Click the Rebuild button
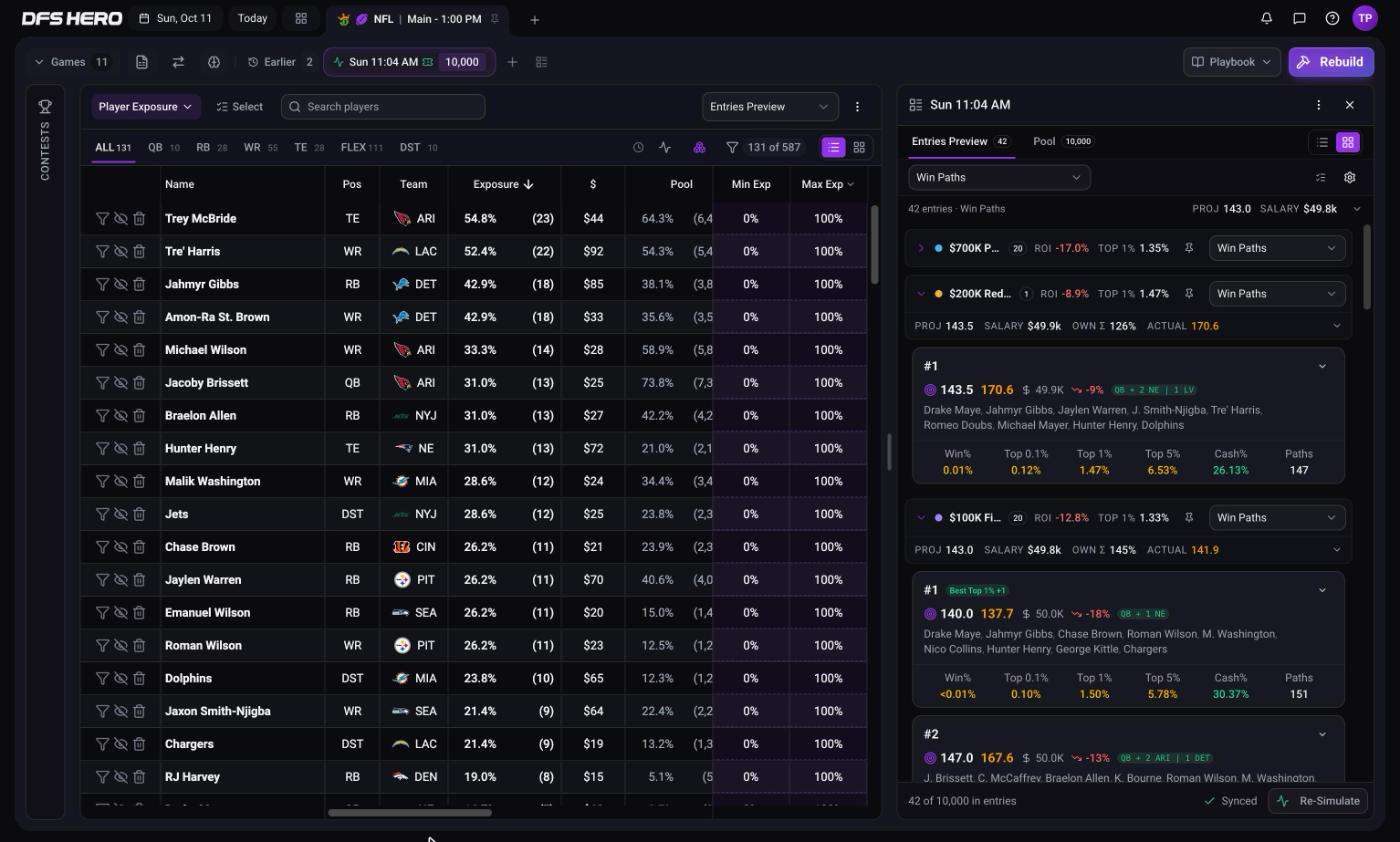Screen dimensions: 1400x842 click(1331, 62)
